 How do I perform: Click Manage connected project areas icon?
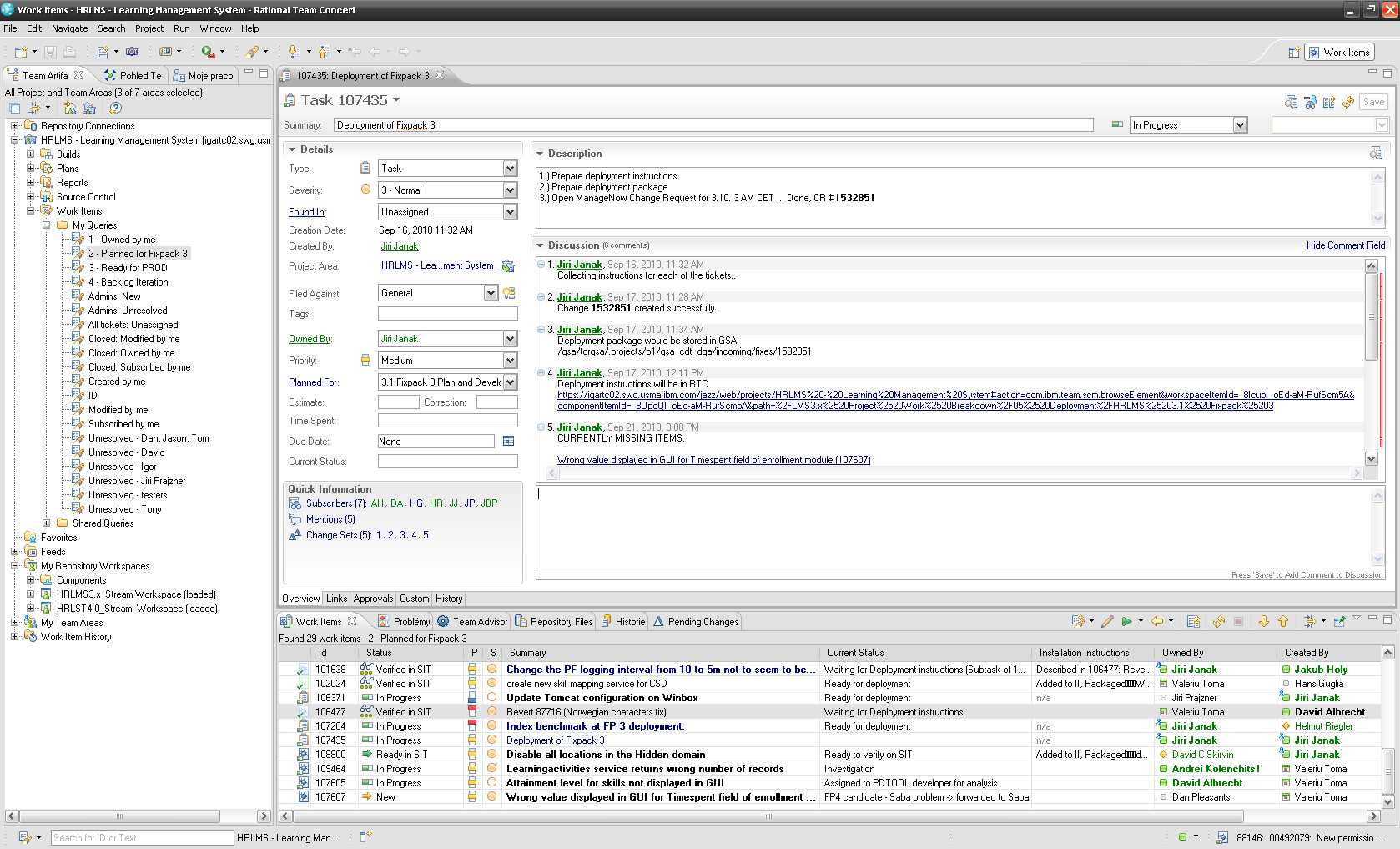tap(70, 109)
